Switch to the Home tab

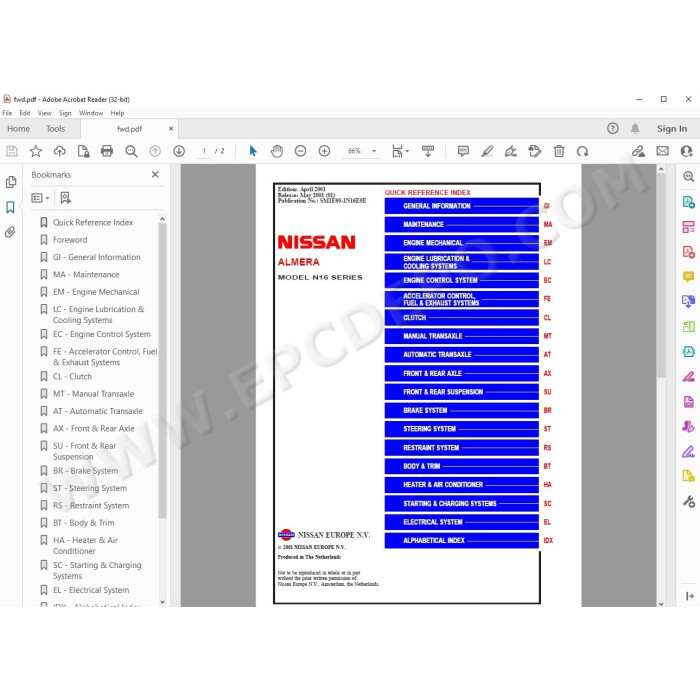coord(18,129)
